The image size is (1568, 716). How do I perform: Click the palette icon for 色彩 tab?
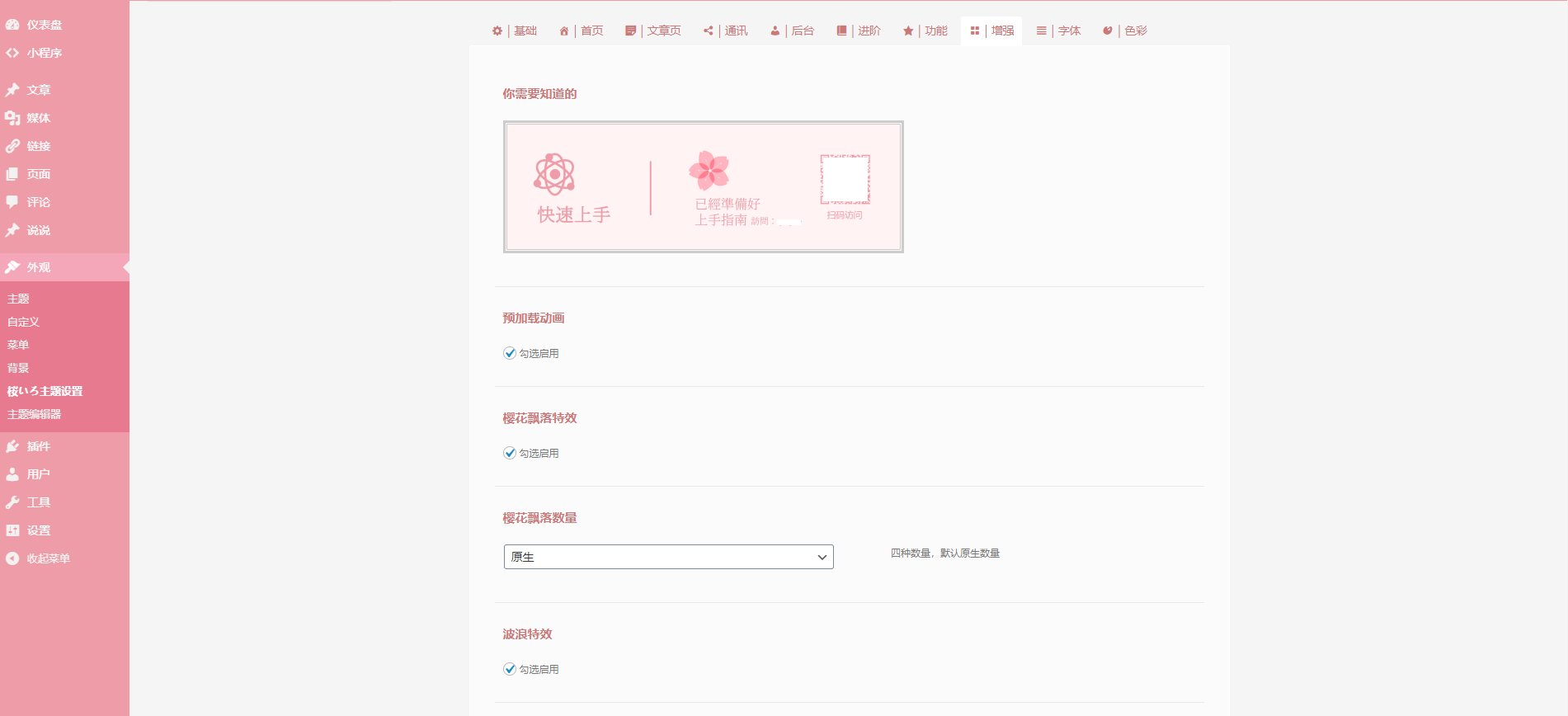(1108, 31)
